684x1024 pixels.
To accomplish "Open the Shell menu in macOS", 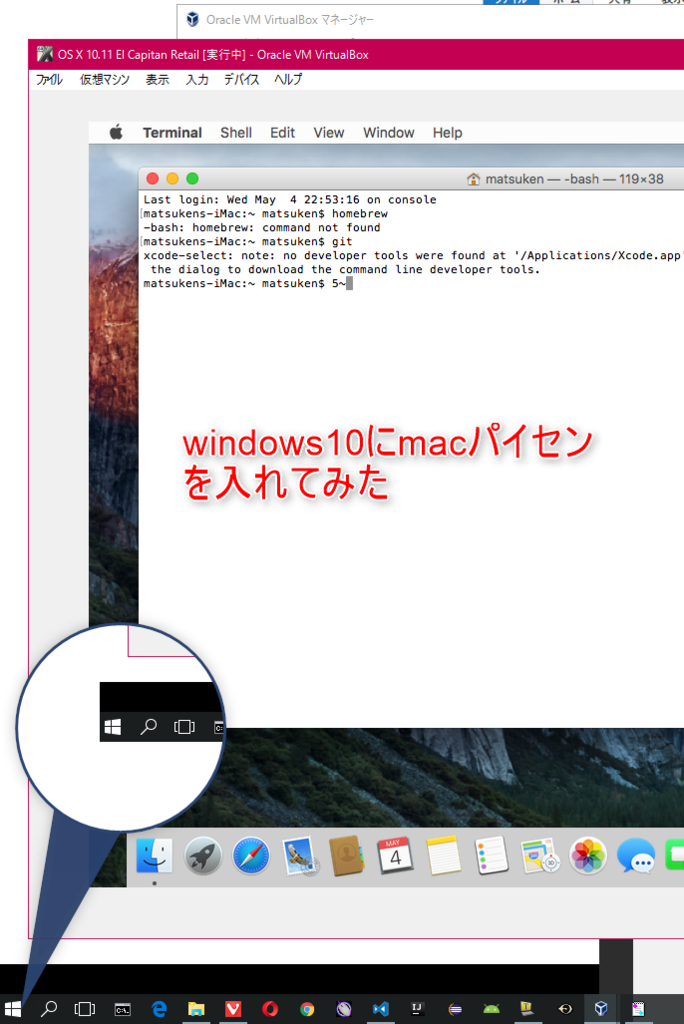I will coord(236,133).
